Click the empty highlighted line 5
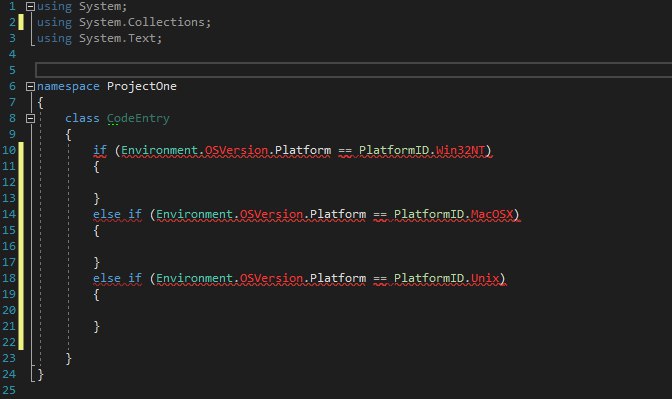This screenshot has height=399, width=672. coord(354,70)
